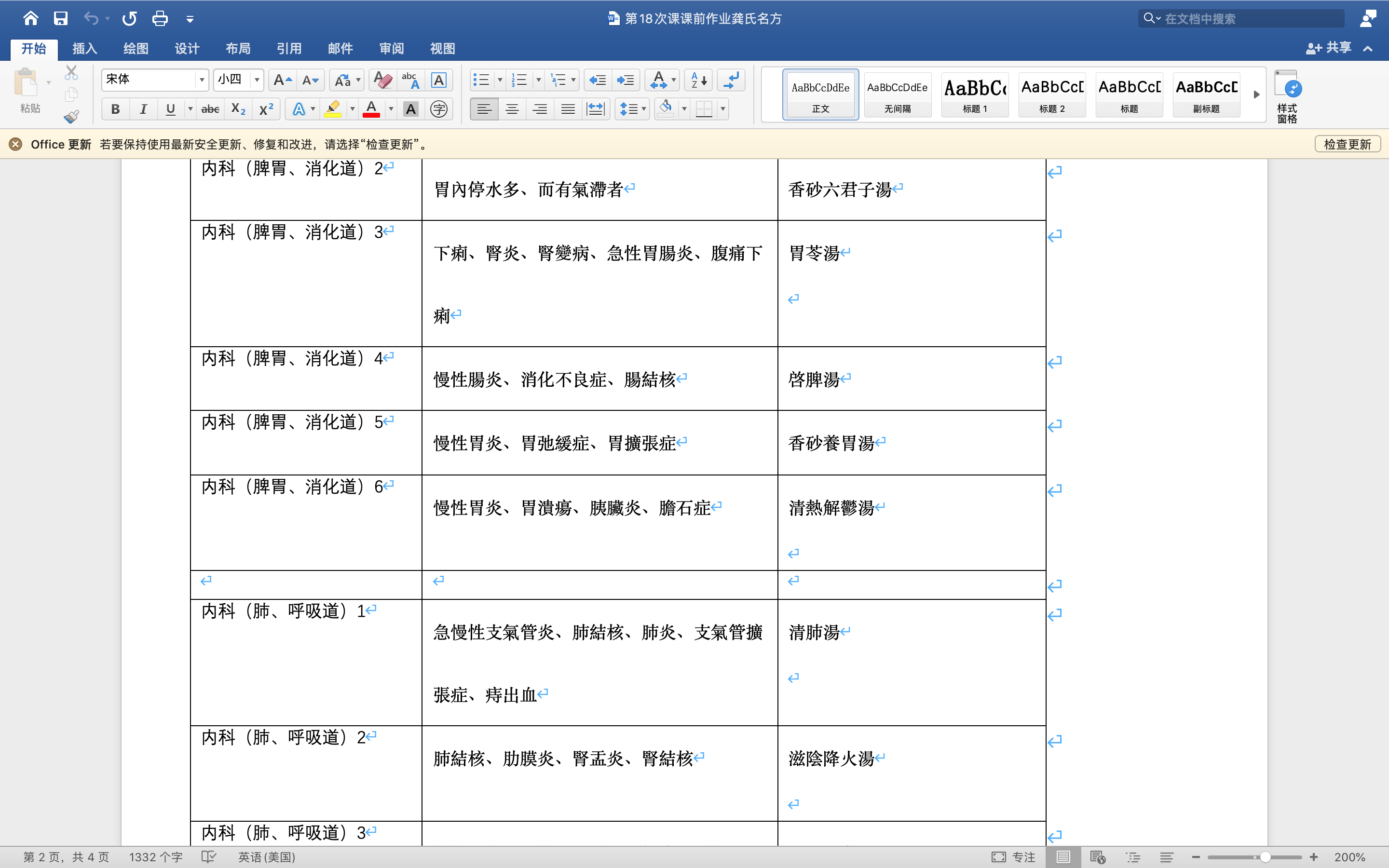This screenshot has height=868, width=1389.
Task: Open the font color dropdown arrow
Action: (x=391, y=109)
